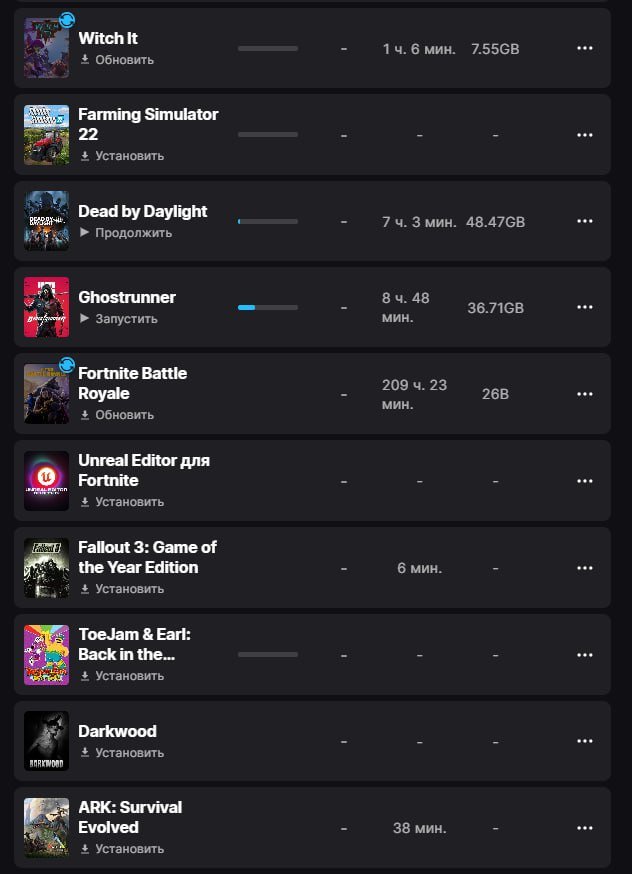Open the three-dot options menu for Witch It
The width and height of the screenshot is (632, 874).
coord(585,48)
